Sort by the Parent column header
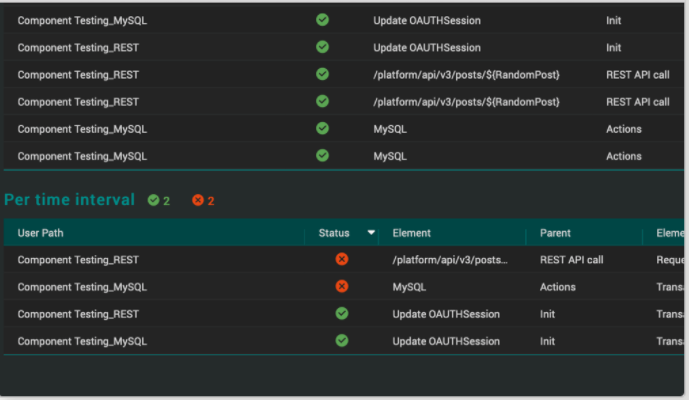The width and height of the screenshot is (689, 400). [x=555, y=233]
